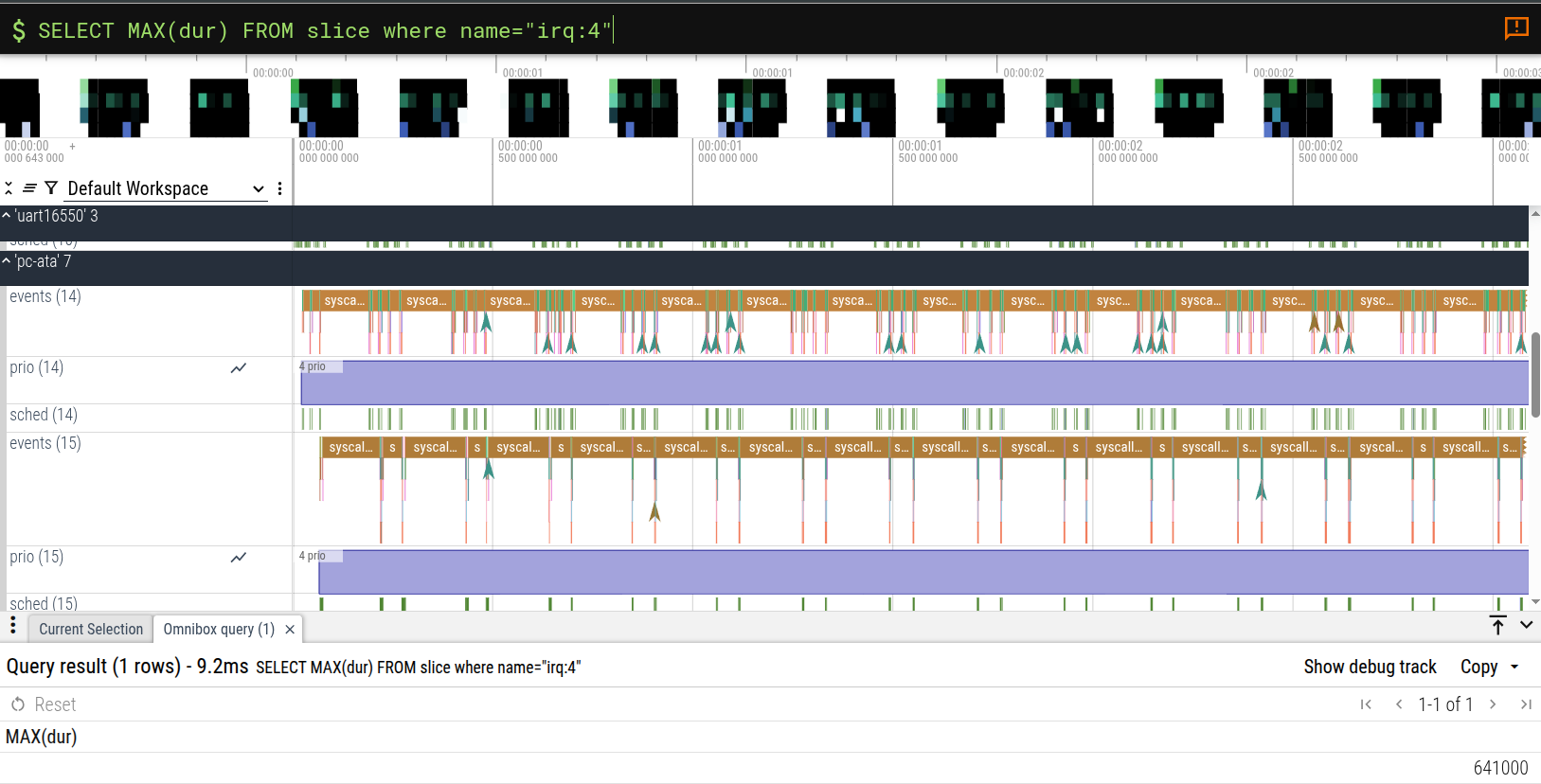Focus the SQL query input field
This screenshot has width=1541, height=784.
tap(758, 30)
